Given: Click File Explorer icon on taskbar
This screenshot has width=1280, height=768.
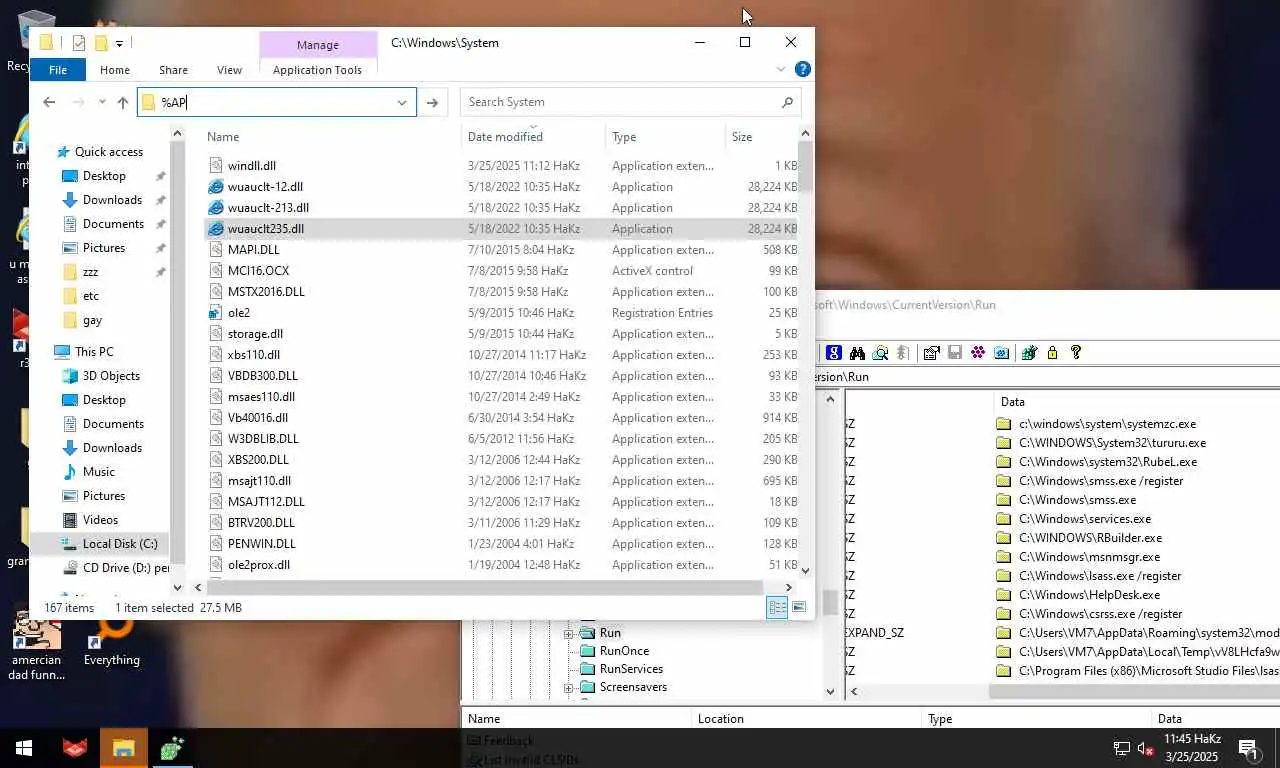Looking at the screenshot, I should 123,748.
